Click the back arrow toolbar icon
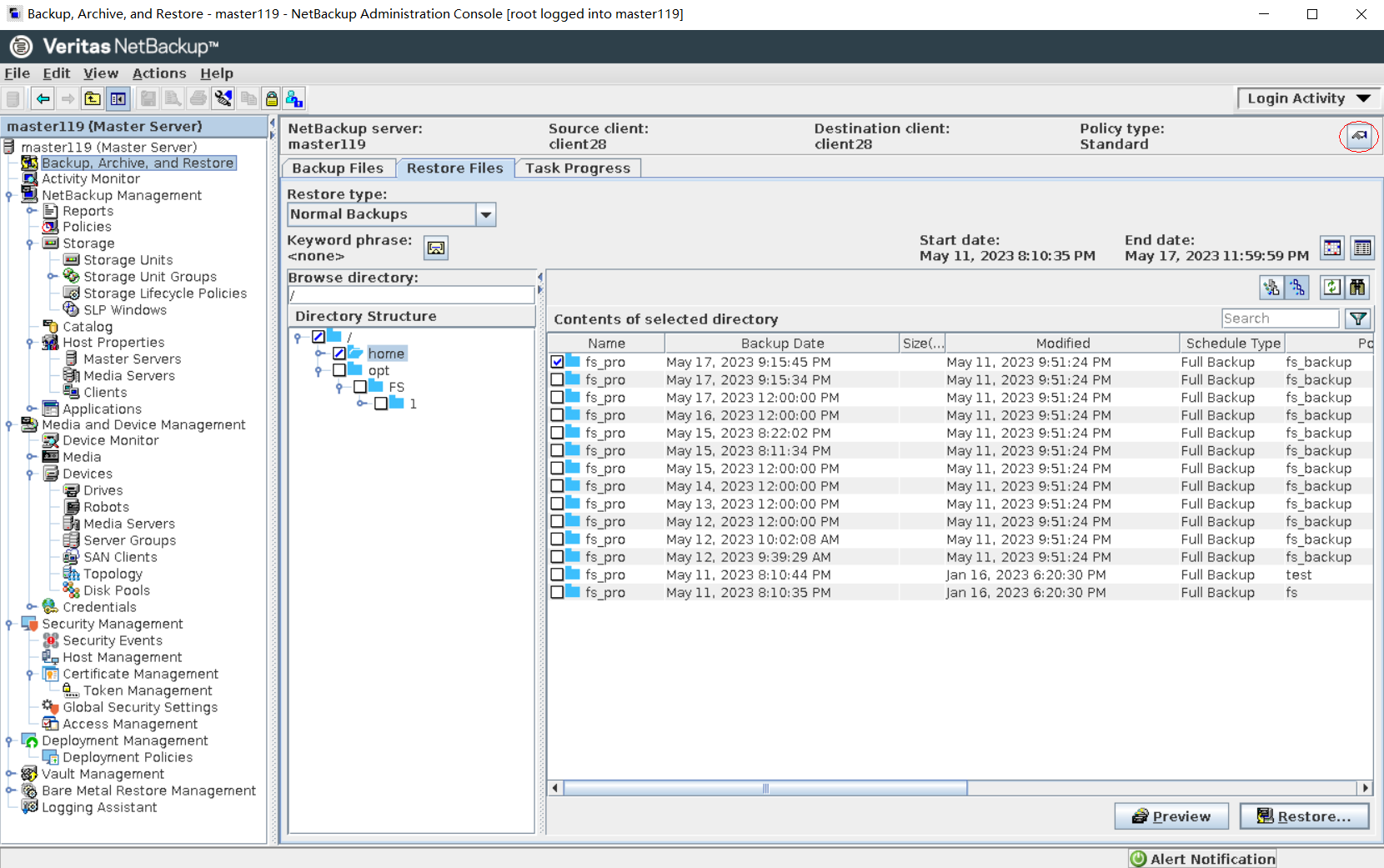This screenshot has width=1384, height=868. 43,99
